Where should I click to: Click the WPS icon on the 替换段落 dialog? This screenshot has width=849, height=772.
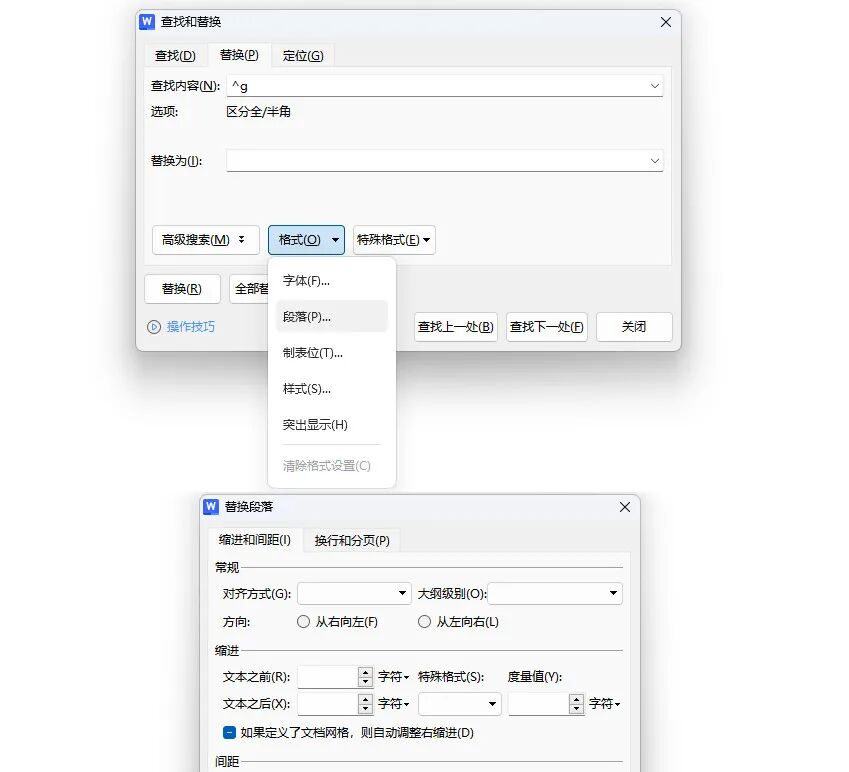(210, 507)
